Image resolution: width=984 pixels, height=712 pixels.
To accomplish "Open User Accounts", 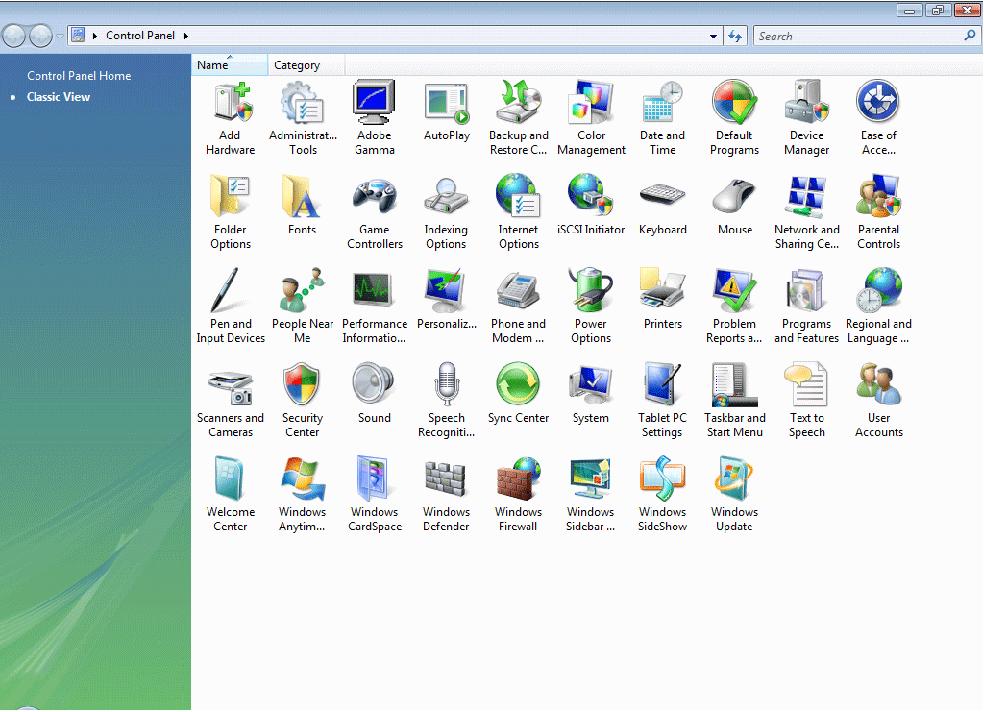I will pos(879,400).
